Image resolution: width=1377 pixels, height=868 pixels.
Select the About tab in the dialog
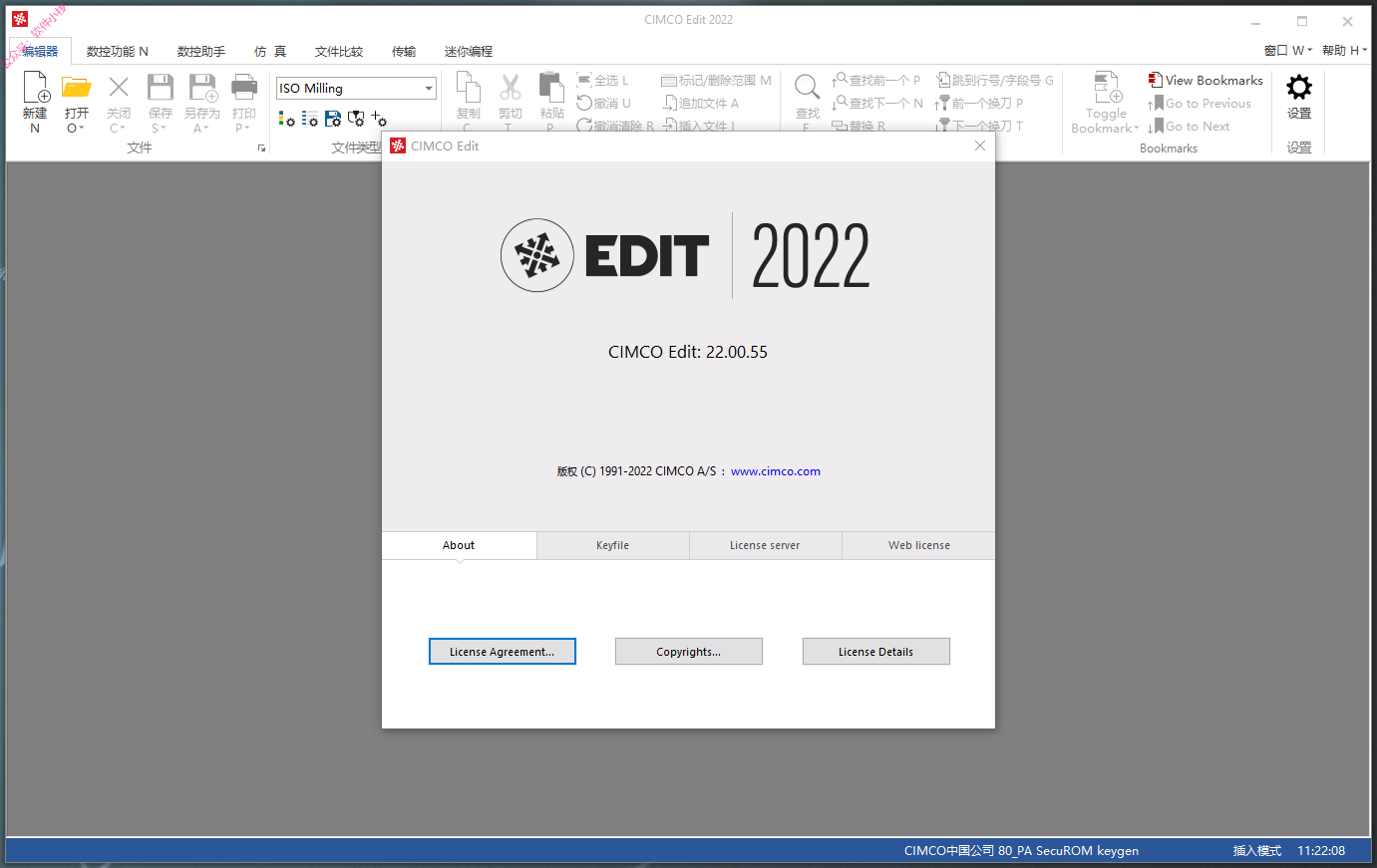459,545
